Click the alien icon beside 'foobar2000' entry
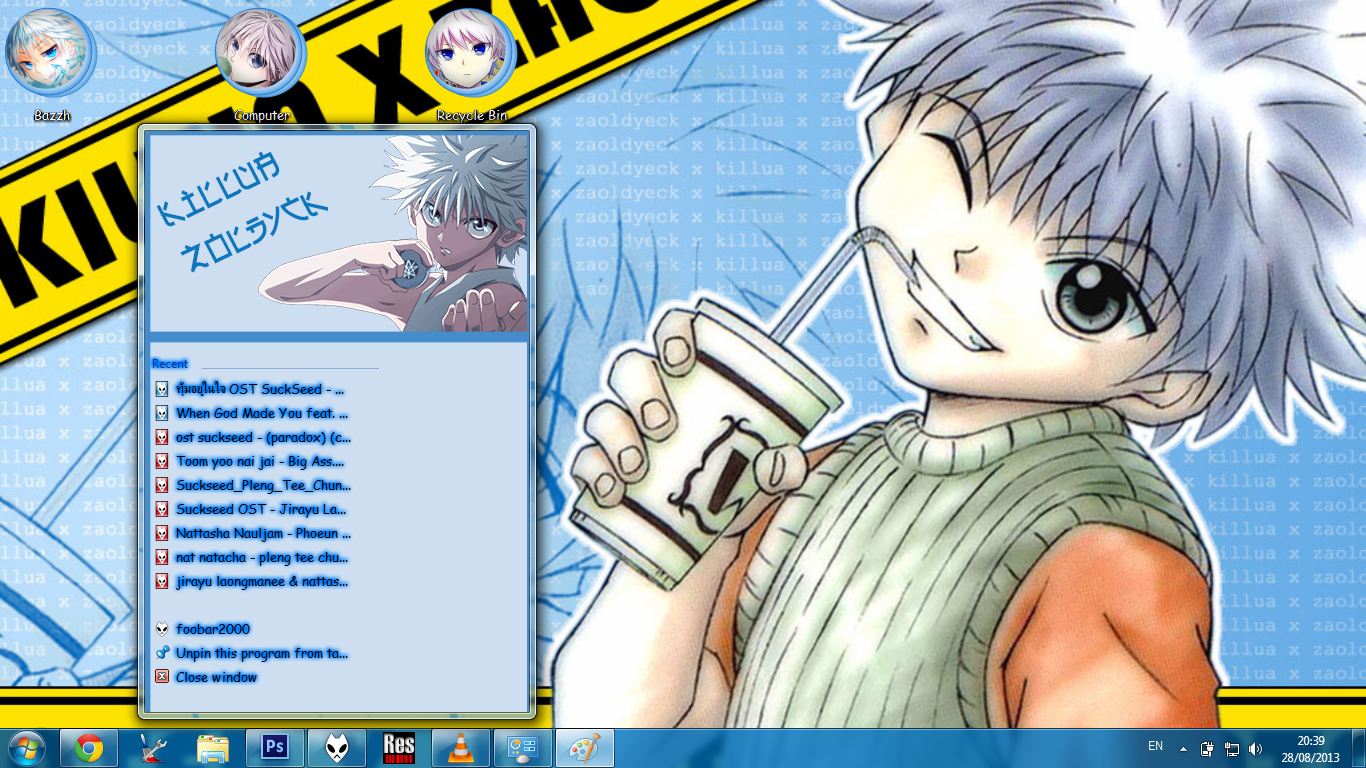The height and width of the screenshot is (768, 1366). (162, 629)
